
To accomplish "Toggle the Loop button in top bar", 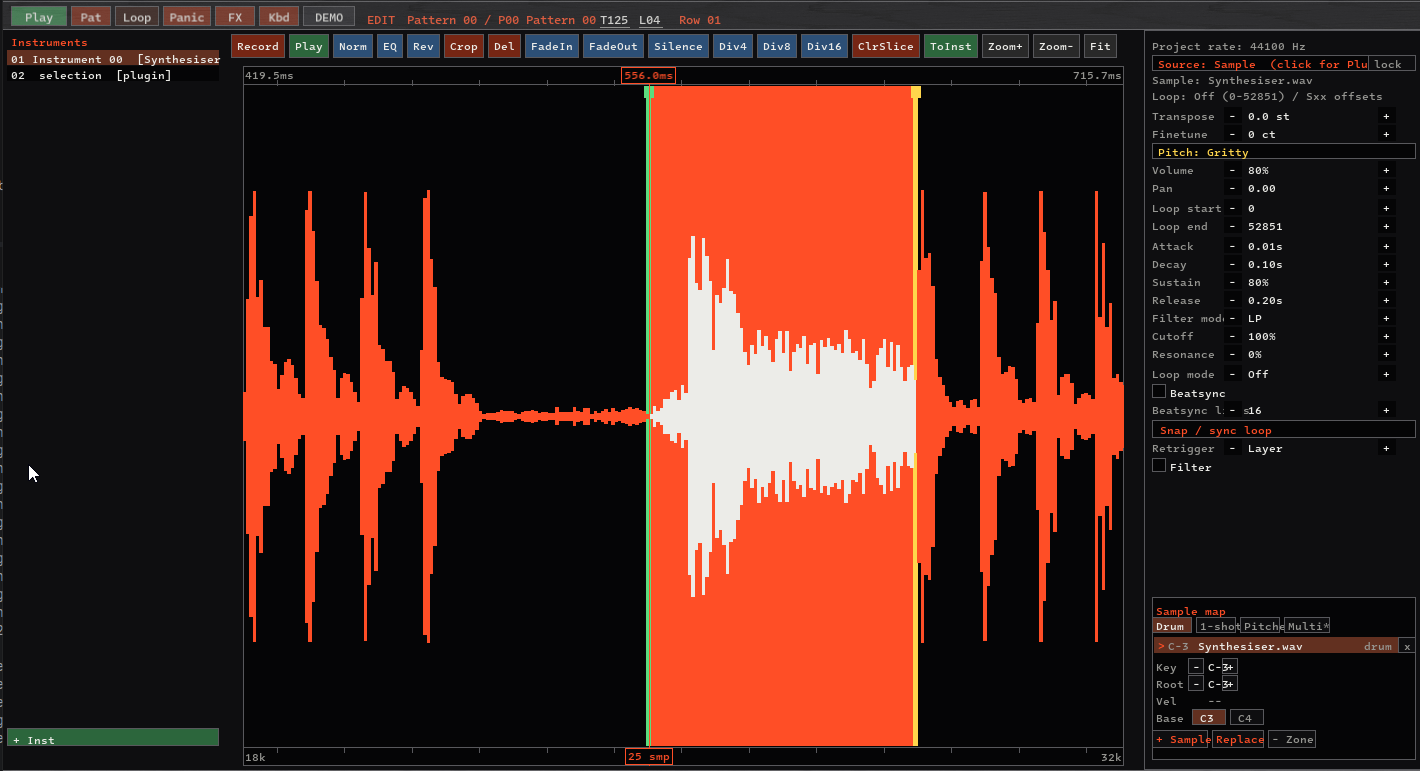I will (x=137, y=17).
